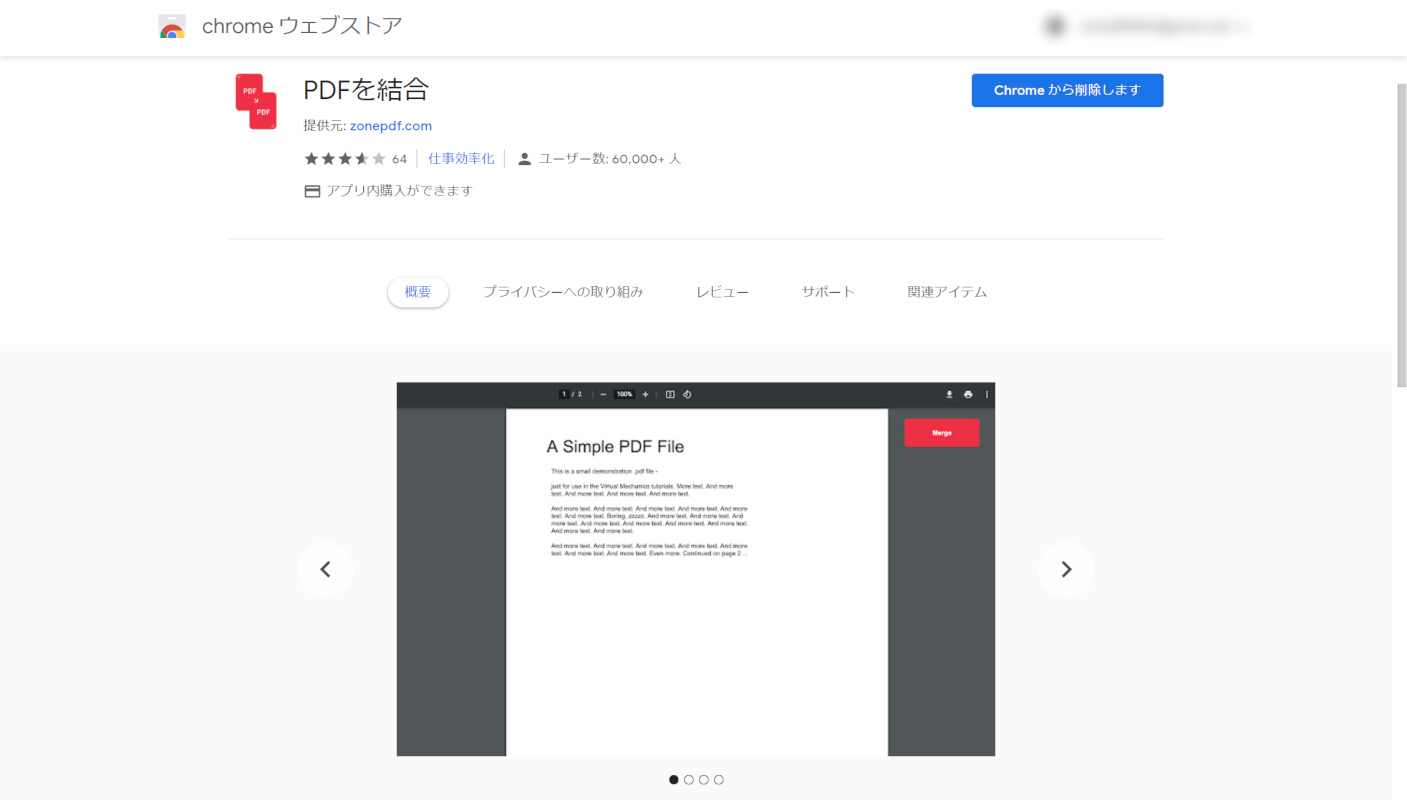The image size is (1407, 800).
Task: Click the PDFを結合 title text
Action: coord(366,90)
